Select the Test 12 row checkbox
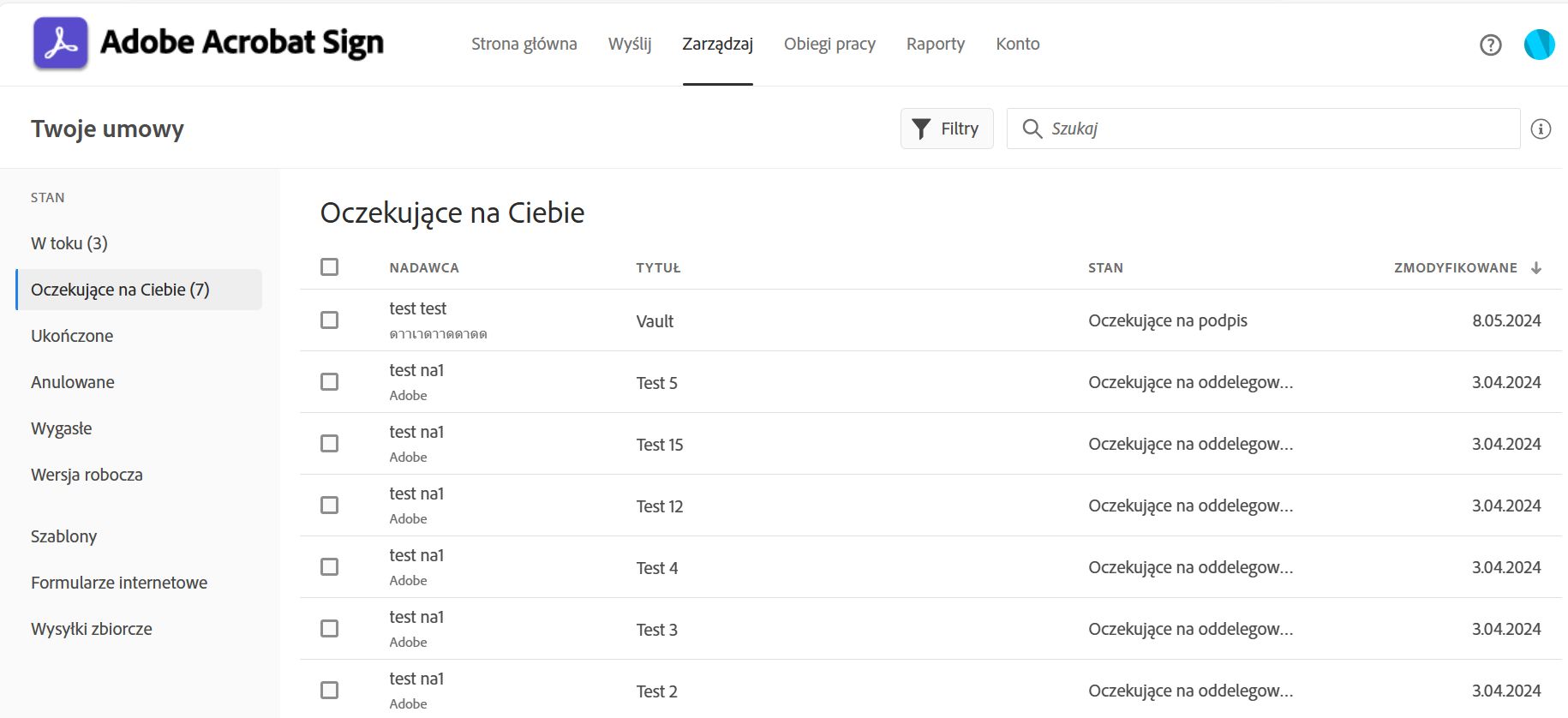The height and width of the screenshot is (718, 1568). (x=329, y=506)
